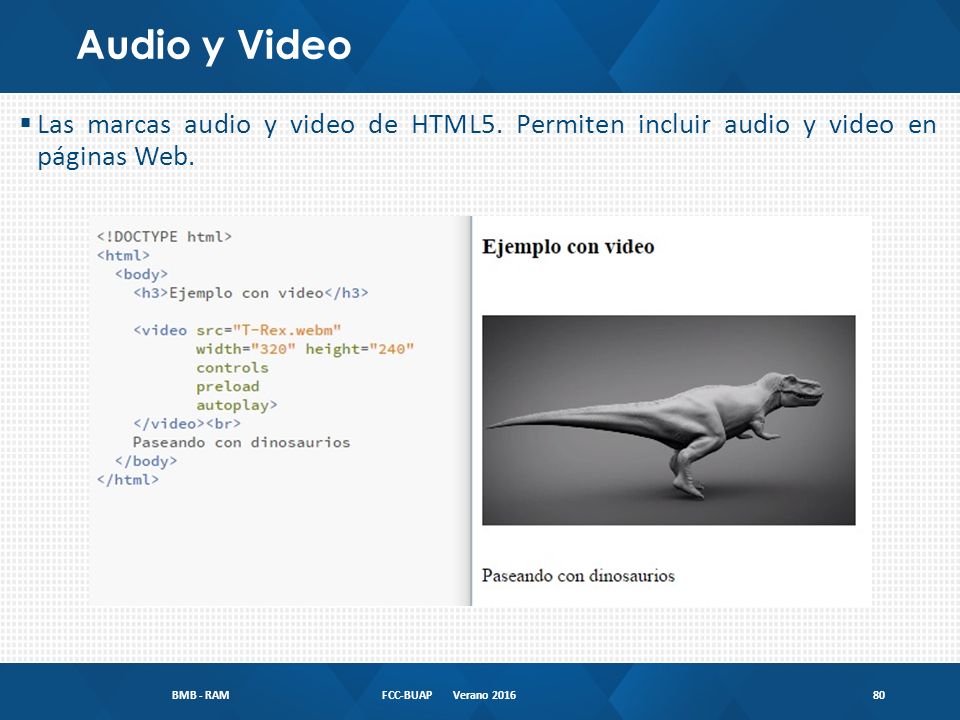This screenshot has width=960, height=720.
Task: Click the bullet paragraph about HTML5 marcas
Action: [487, 140]
